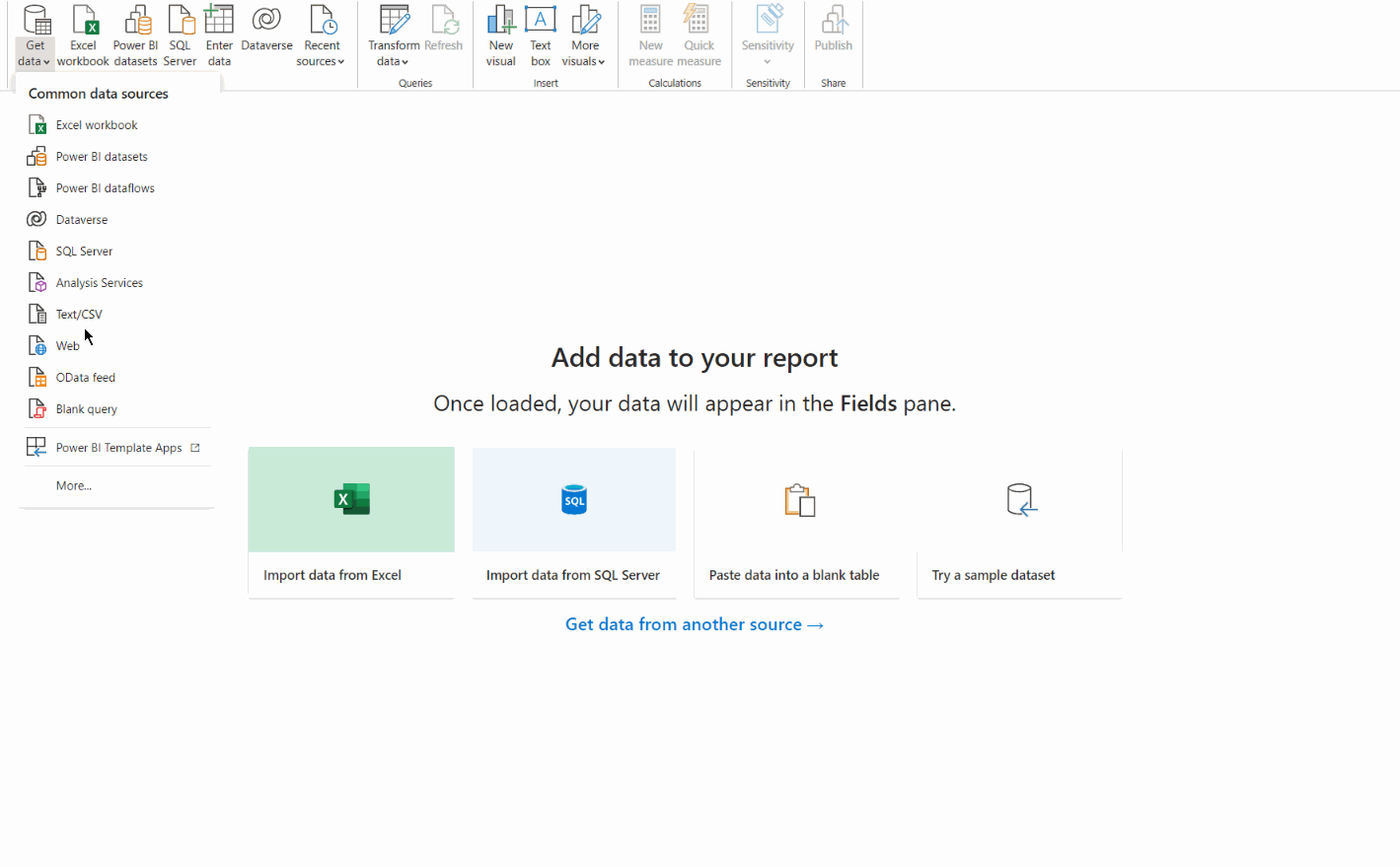1400x867 pixels.
Task: Open Enter data table tool
Action: tap(219, 36)
